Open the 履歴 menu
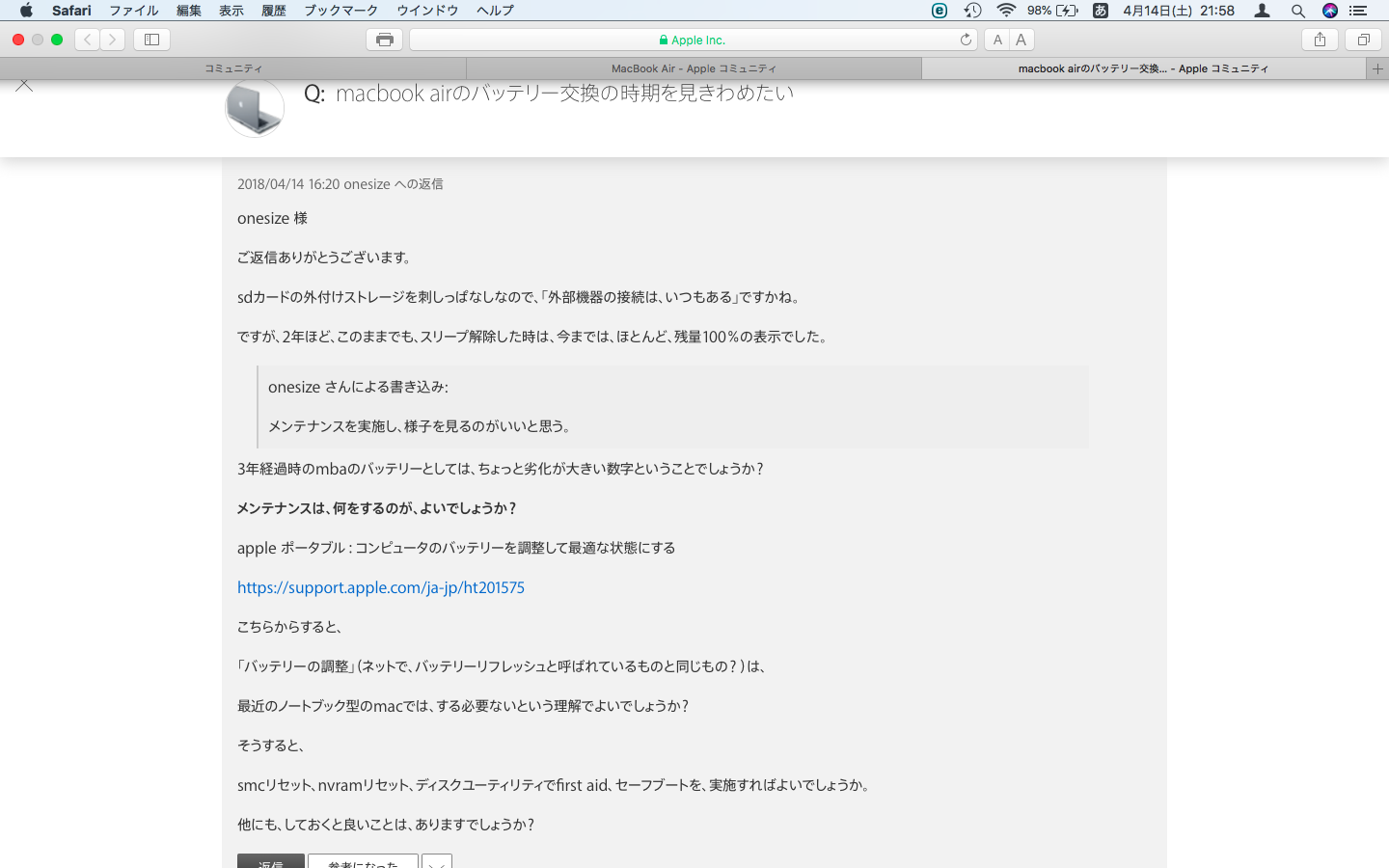This screenshot has height=868, width=1389. point(274,11)
